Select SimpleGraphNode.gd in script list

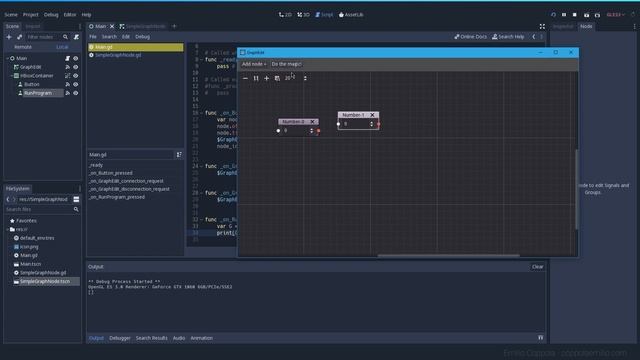[136, 55]
